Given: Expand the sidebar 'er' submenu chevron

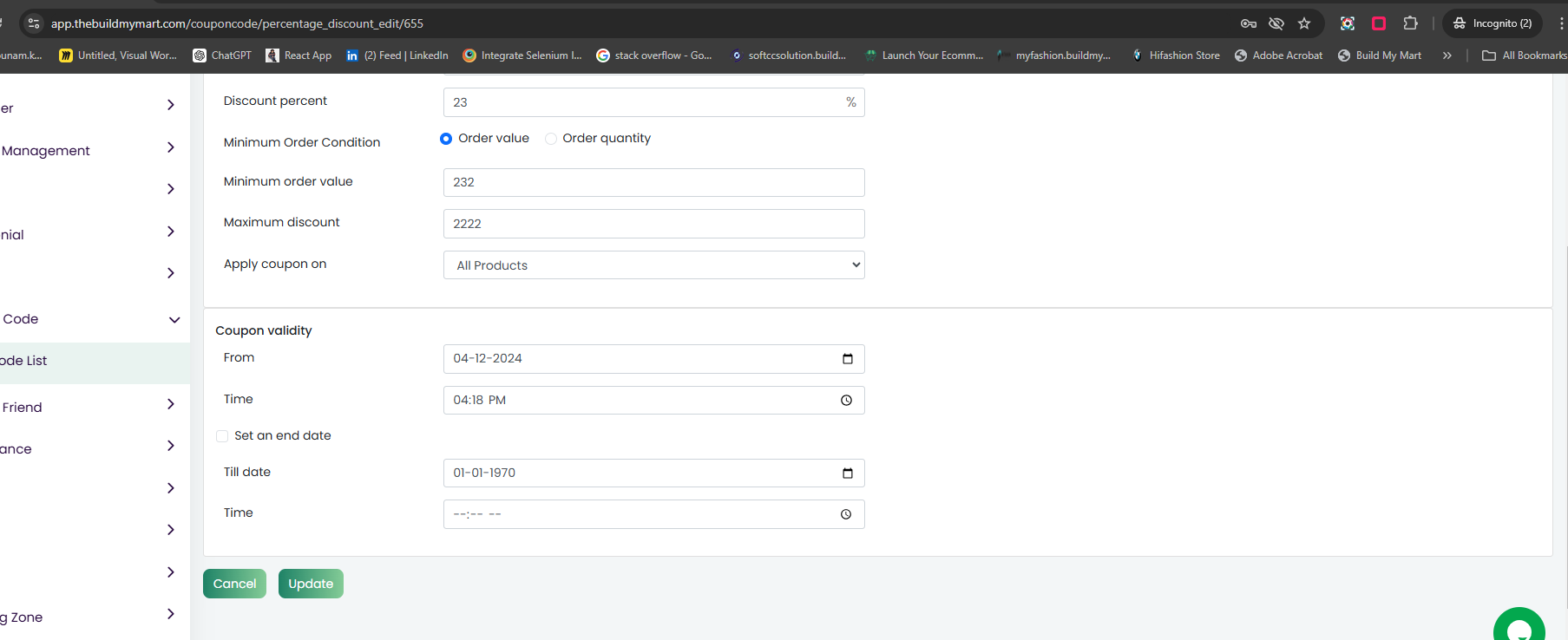Looking at the screenshot, I should click(171, 105).
